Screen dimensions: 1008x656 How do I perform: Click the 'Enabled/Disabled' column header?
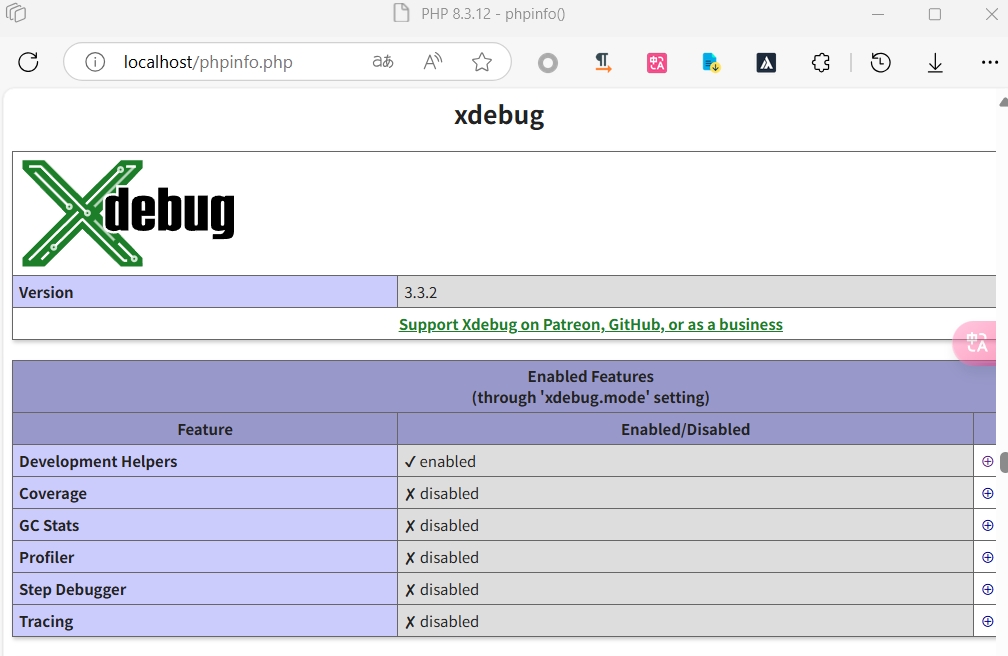(685, 429)
